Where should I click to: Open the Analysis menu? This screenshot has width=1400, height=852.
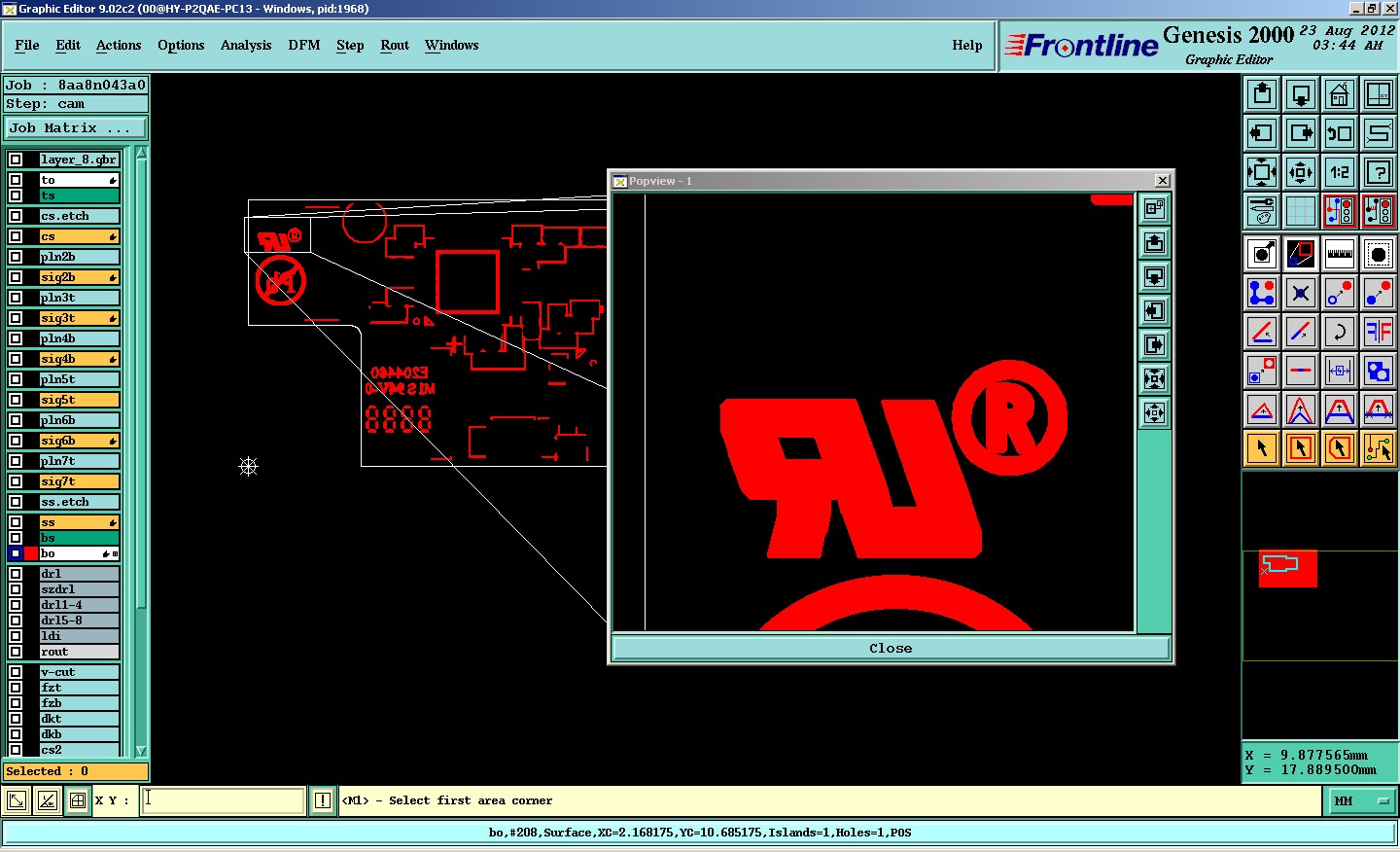pos(246,45)
